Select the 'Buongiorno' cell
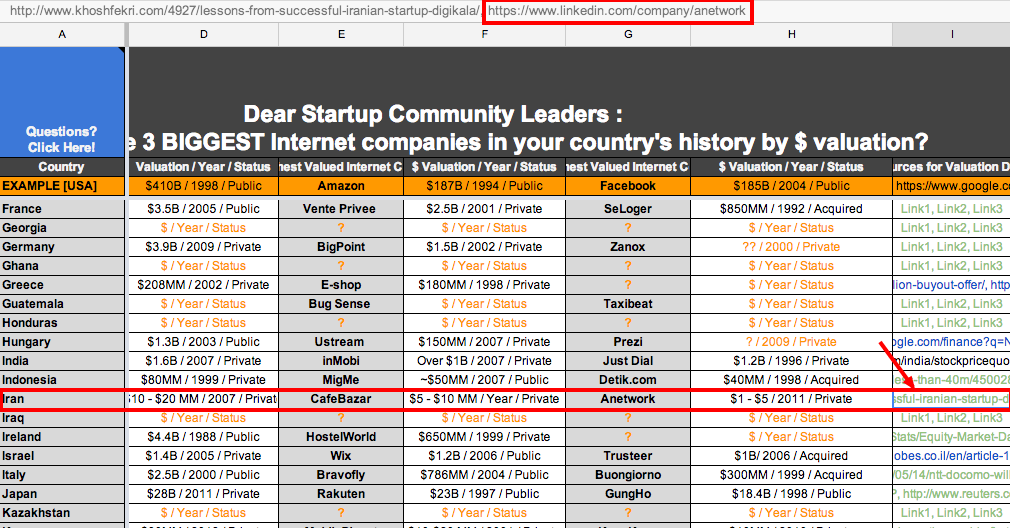Screen dimensions: 1010x528 point(628,475)
